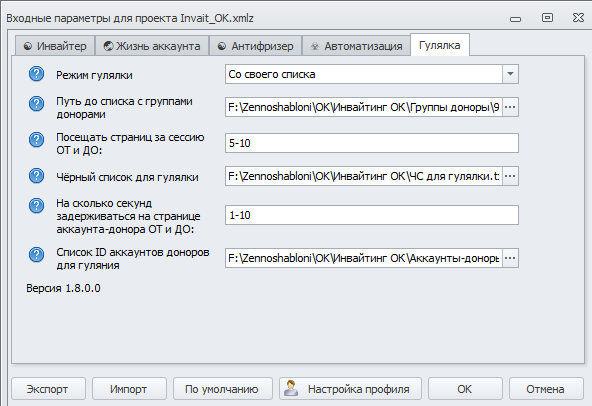592x406 pixels.
Task: Click the На сколько секунд задерживаться label
Action: click(x=128, y=216)
